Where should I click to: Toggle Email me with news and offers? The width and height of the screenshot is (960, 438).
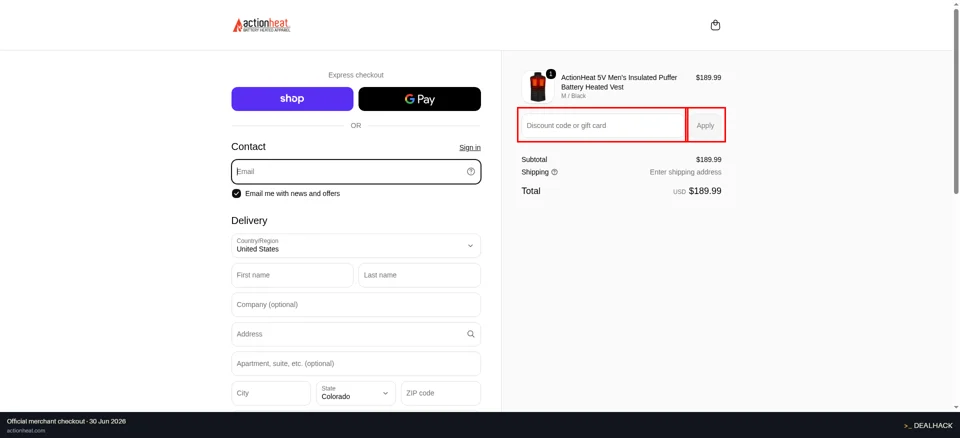(x=236, y=194)
